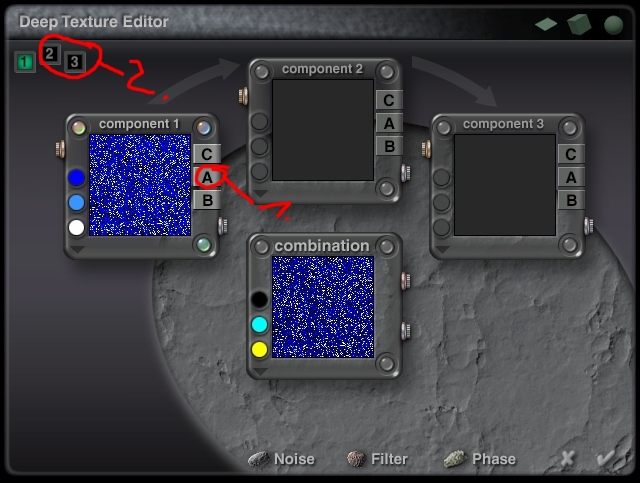Click component 3 top-right round corner button
This screenshot has width=640, height=483.
[x=569, y=128]
